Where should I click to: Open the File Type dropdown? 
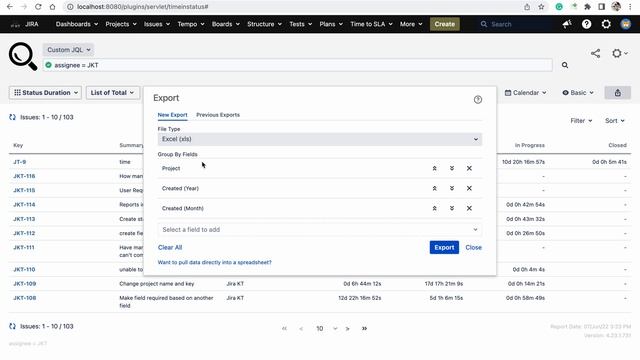point(320,139)
